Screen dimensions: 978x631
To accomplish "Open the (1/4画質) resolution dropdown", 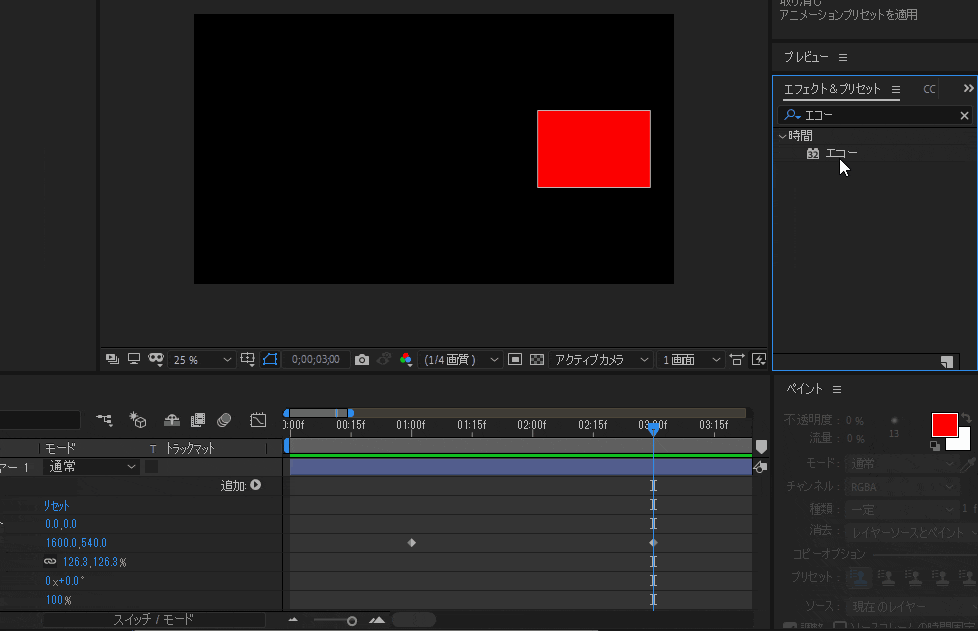I will 460,360.
